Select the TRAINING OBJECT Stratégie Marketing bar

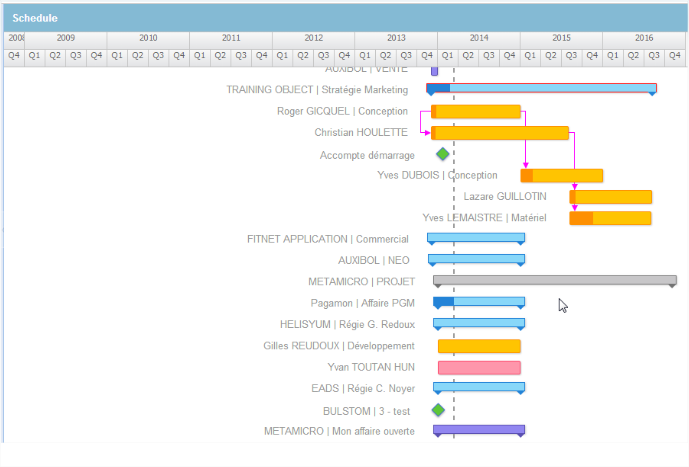click(541, 89)
